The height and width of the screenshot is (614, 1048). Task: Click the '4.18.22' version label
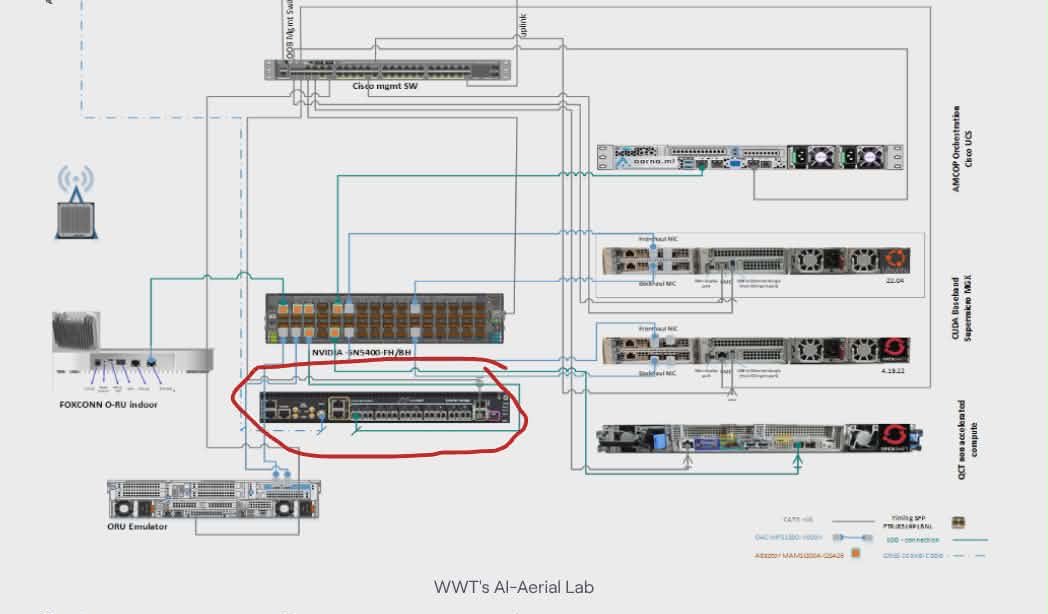point(892,370)
